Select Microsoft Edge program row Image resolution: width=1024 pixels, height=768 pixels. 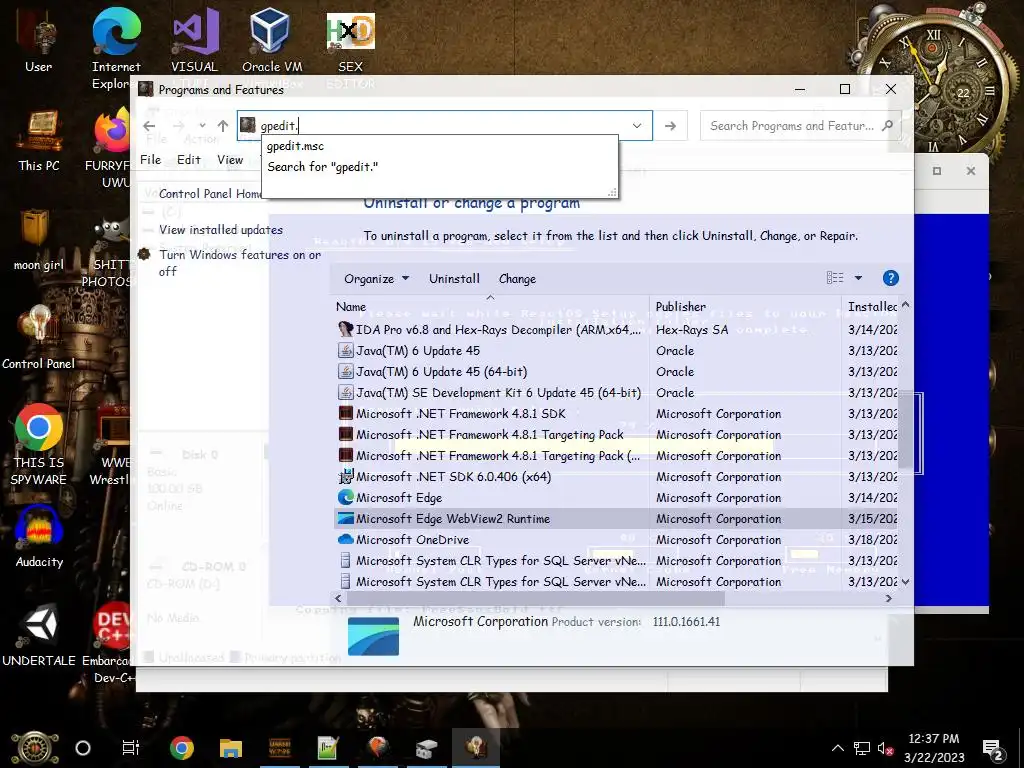[x=615, y=498]
